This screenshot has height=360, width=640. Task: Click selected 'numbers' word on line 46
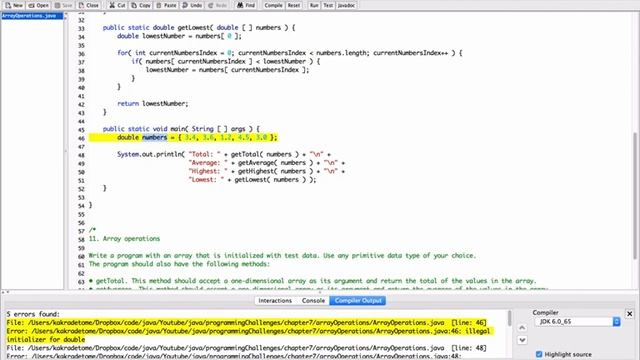[x=155, y=138]
